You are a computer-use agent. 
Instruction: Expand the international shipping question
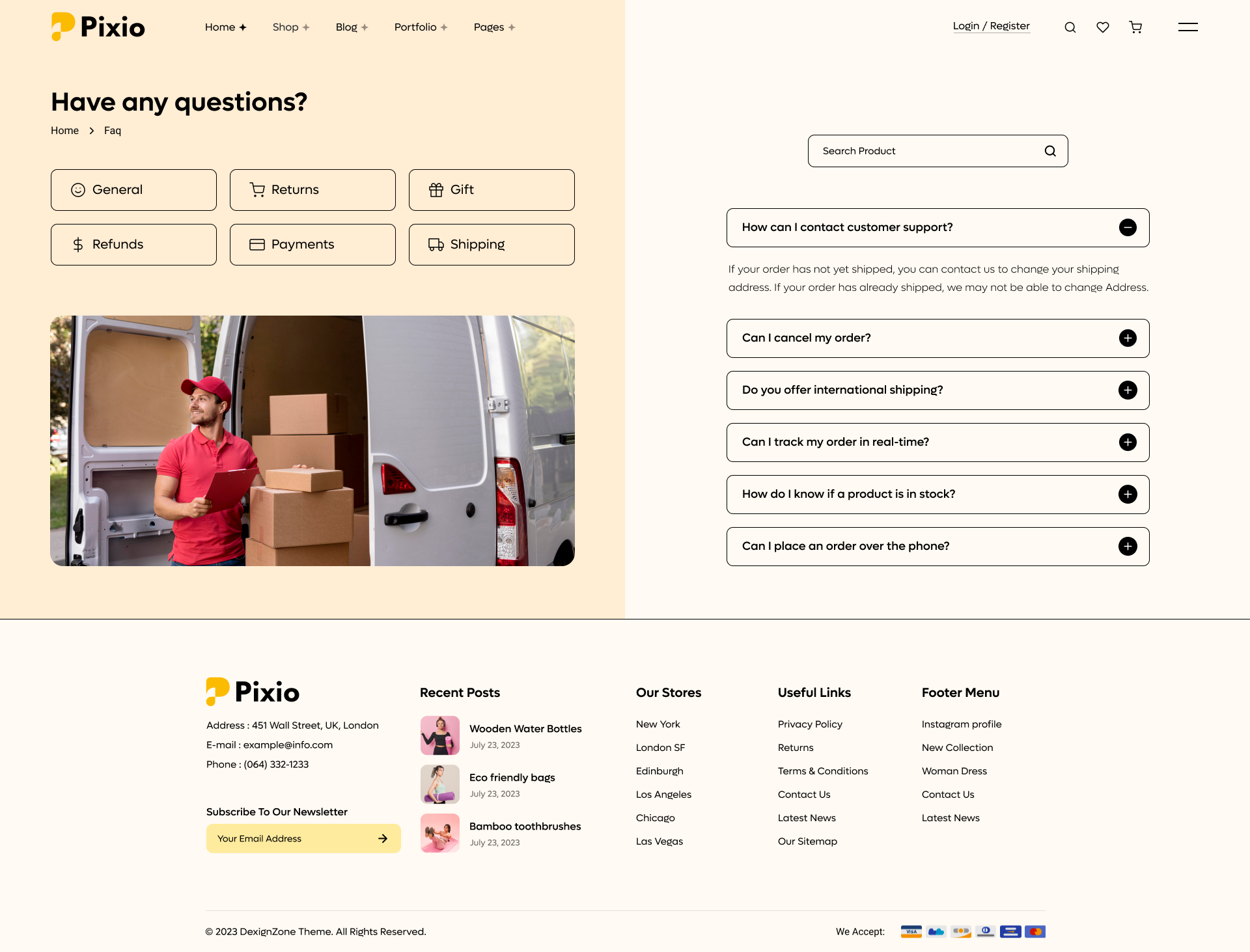click(x=1127, y=390)
